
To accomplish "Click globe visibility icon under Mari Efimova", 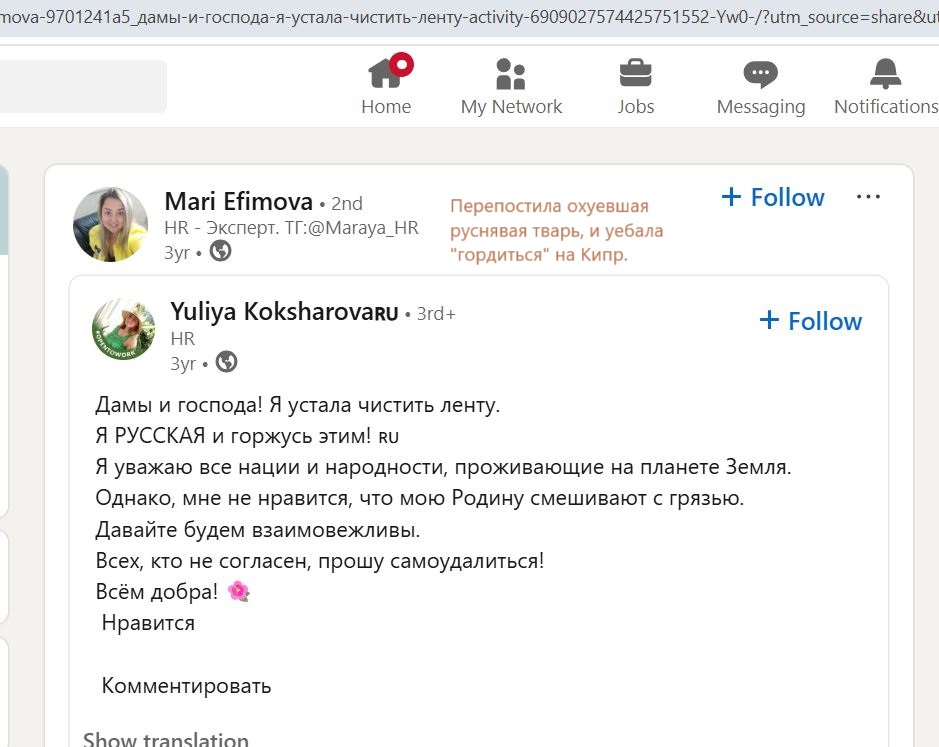I will pyautogui.click(x=220, y=251).
